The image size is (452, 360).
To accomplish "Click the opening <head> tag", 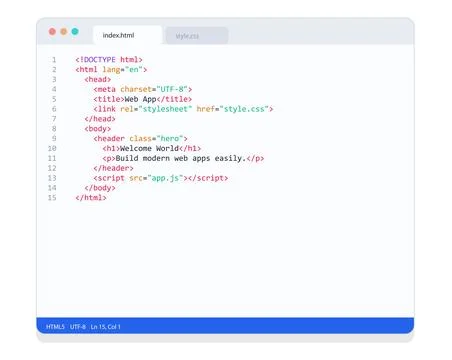I will (98, 79).
